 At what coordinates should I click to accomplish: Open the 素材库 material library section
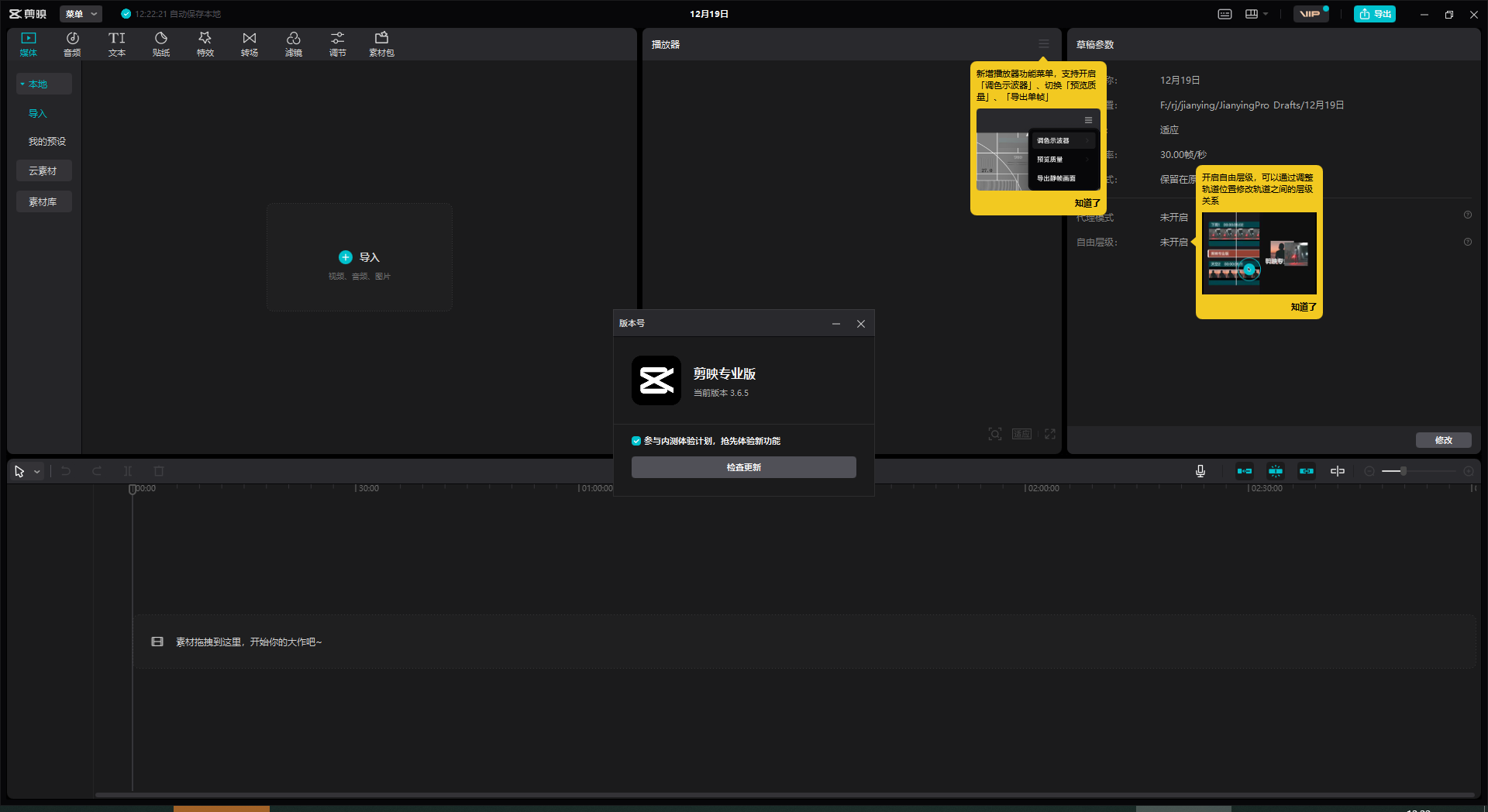click(x=44, y=201)
